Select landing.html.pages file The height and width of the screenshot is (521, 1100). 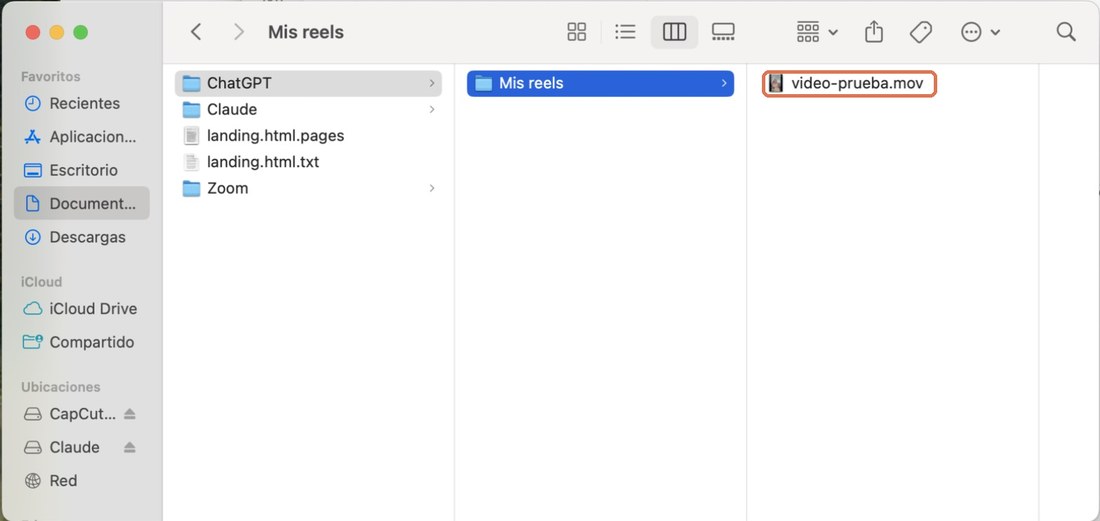tap(308, 135)
